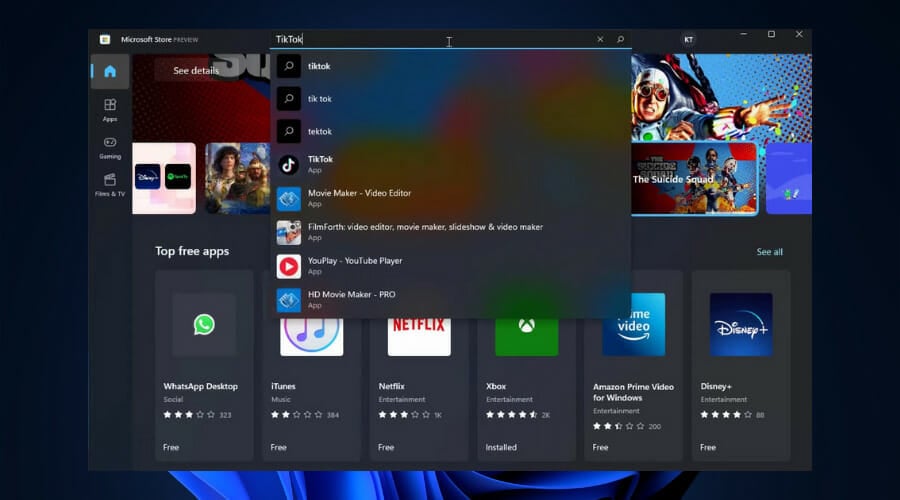Open the Home section in sidebar

110,71
